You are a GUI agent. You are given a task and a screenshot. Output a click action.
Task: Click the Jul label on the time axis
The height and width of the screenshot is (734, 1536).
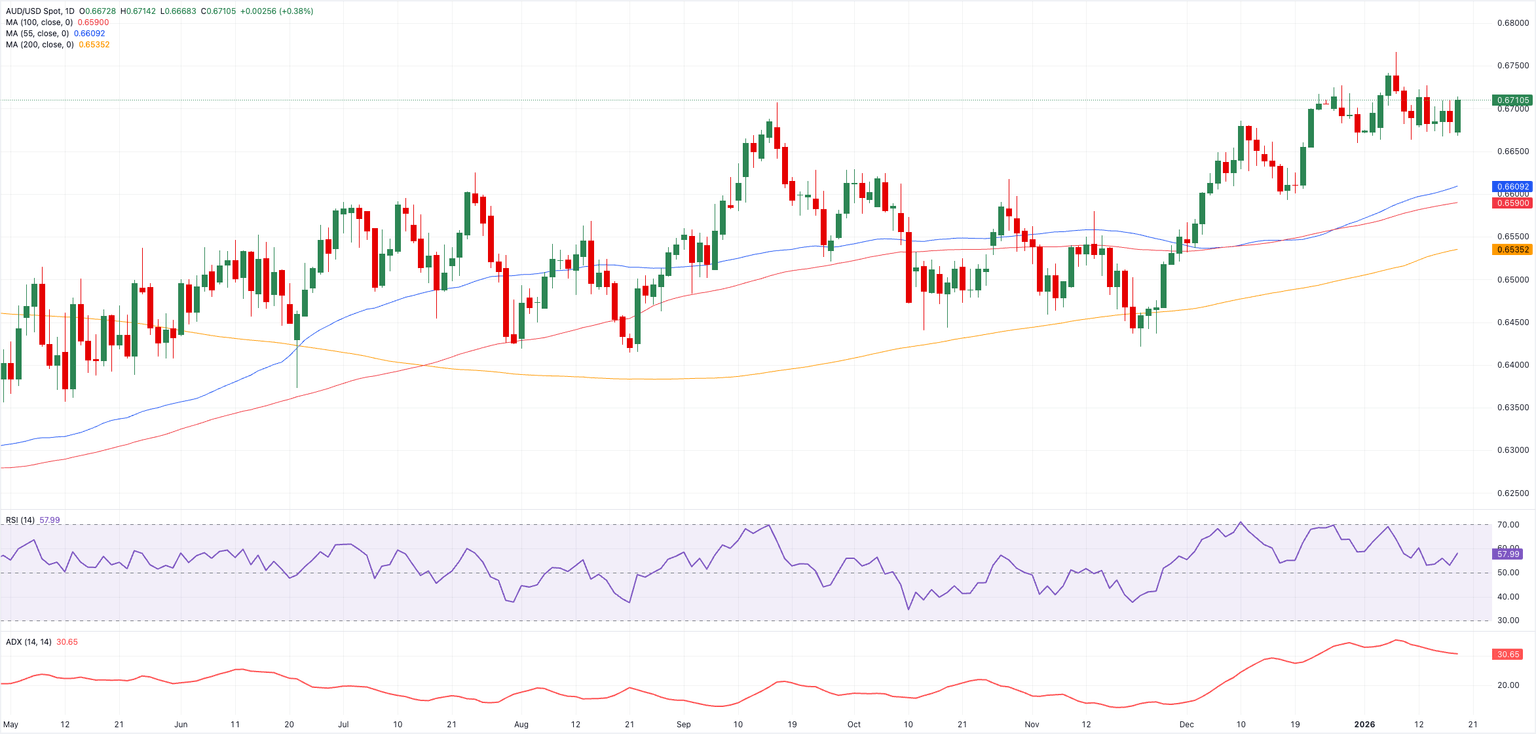coord(343,722)
